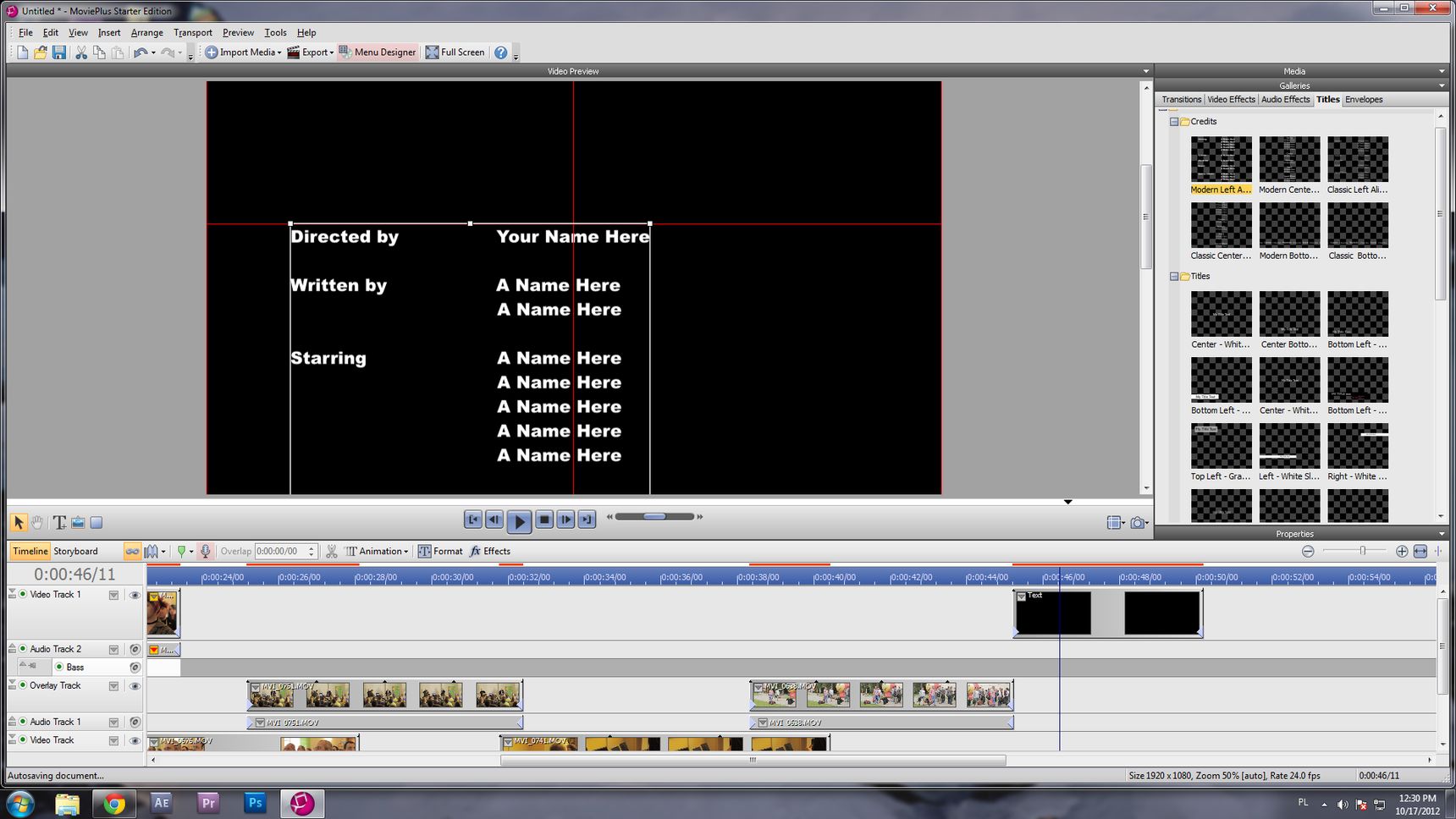Mute Audio Track 1 speaker toggle

135,723
